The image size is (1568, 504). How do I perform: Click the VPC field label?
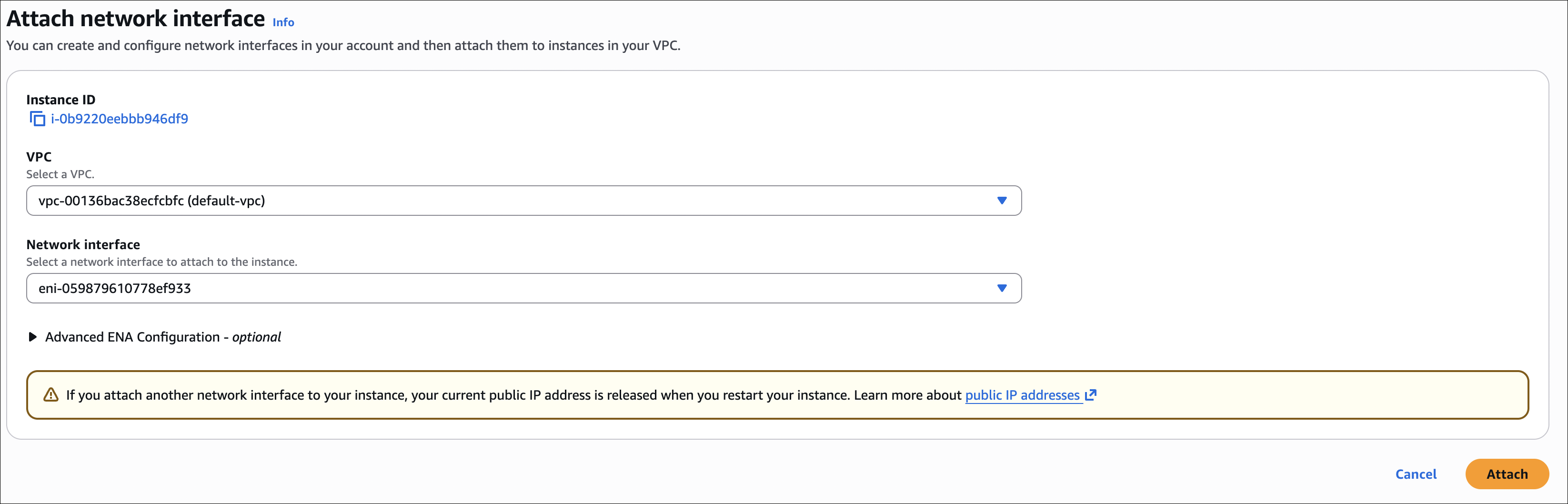point(39,157)
